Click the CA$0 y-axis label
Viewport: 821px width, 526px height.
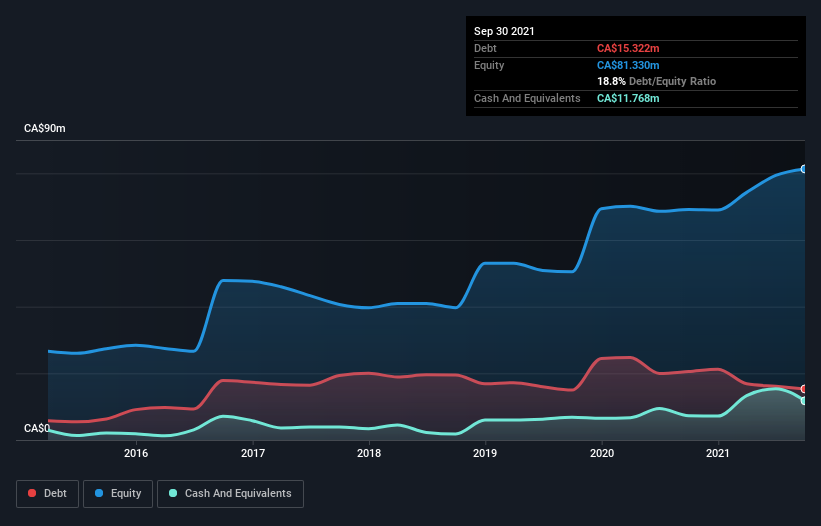(x=37, y=428)
